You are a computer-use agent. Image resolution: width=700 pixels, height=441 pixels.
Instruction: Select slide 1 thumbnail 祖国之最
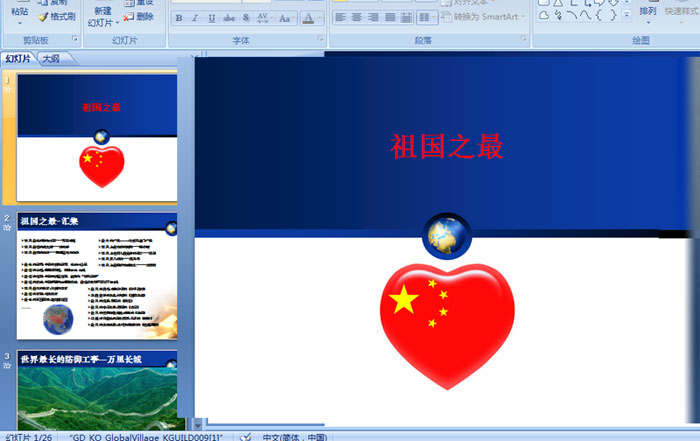pyautogui.click(x=97, y=137)
